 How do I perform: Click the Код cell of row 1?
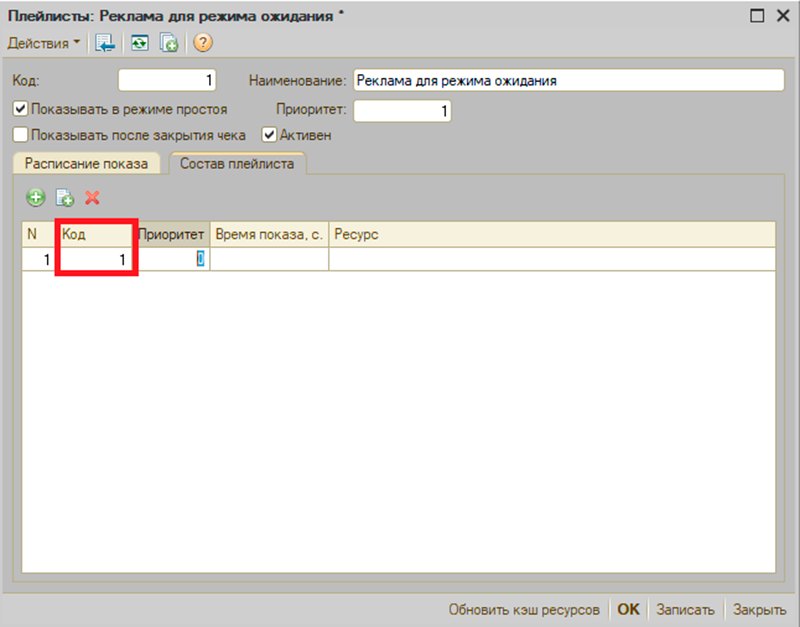point(96,260)
